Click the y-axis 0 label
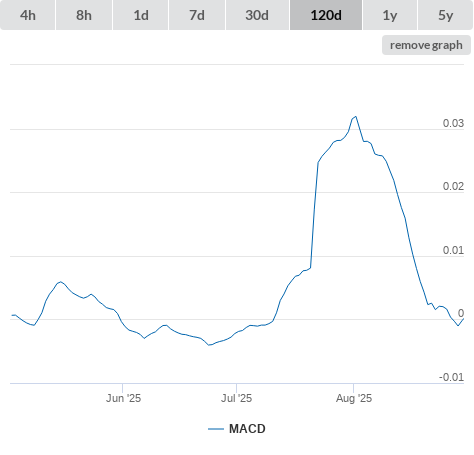 coord(461,313)
